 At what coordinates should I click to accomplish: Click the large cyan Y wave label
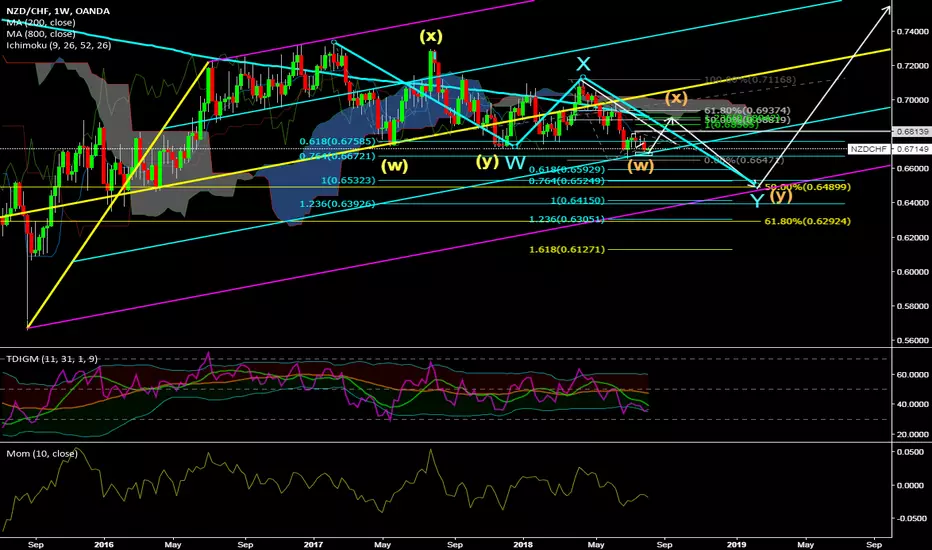757,201
